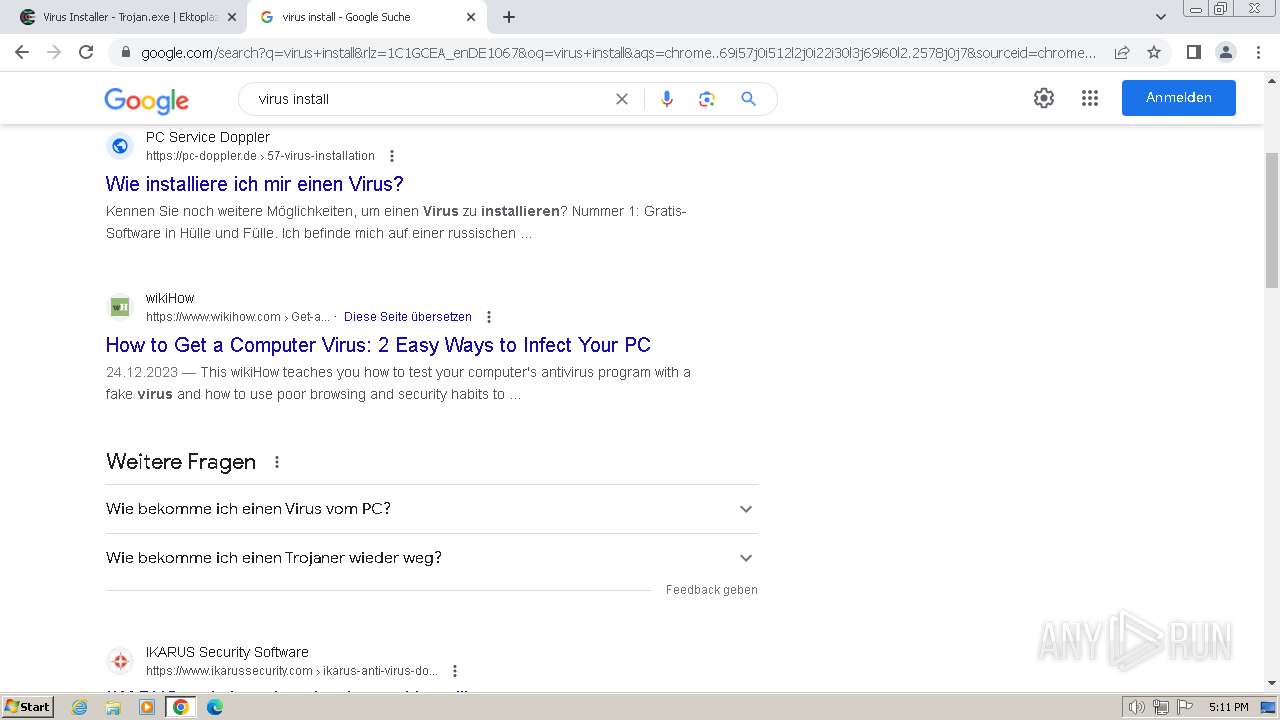Open options next to Weitere Fragen
The image size is (1280, 720).
pos(277,462)
